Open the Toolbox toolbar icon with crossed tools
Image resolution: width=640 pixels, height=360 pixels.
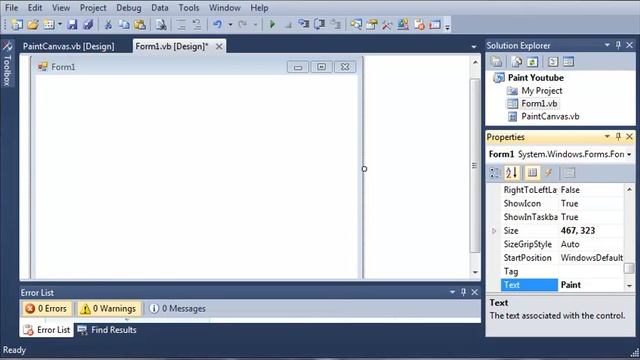387,24
